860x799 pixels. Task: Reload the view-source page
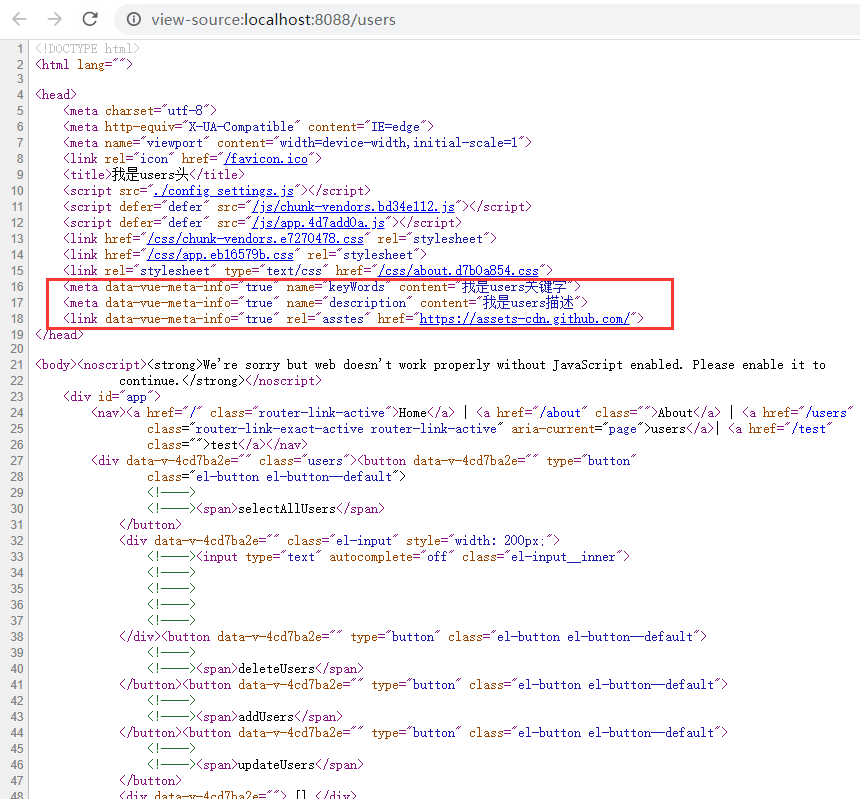(x=89, y=19)
